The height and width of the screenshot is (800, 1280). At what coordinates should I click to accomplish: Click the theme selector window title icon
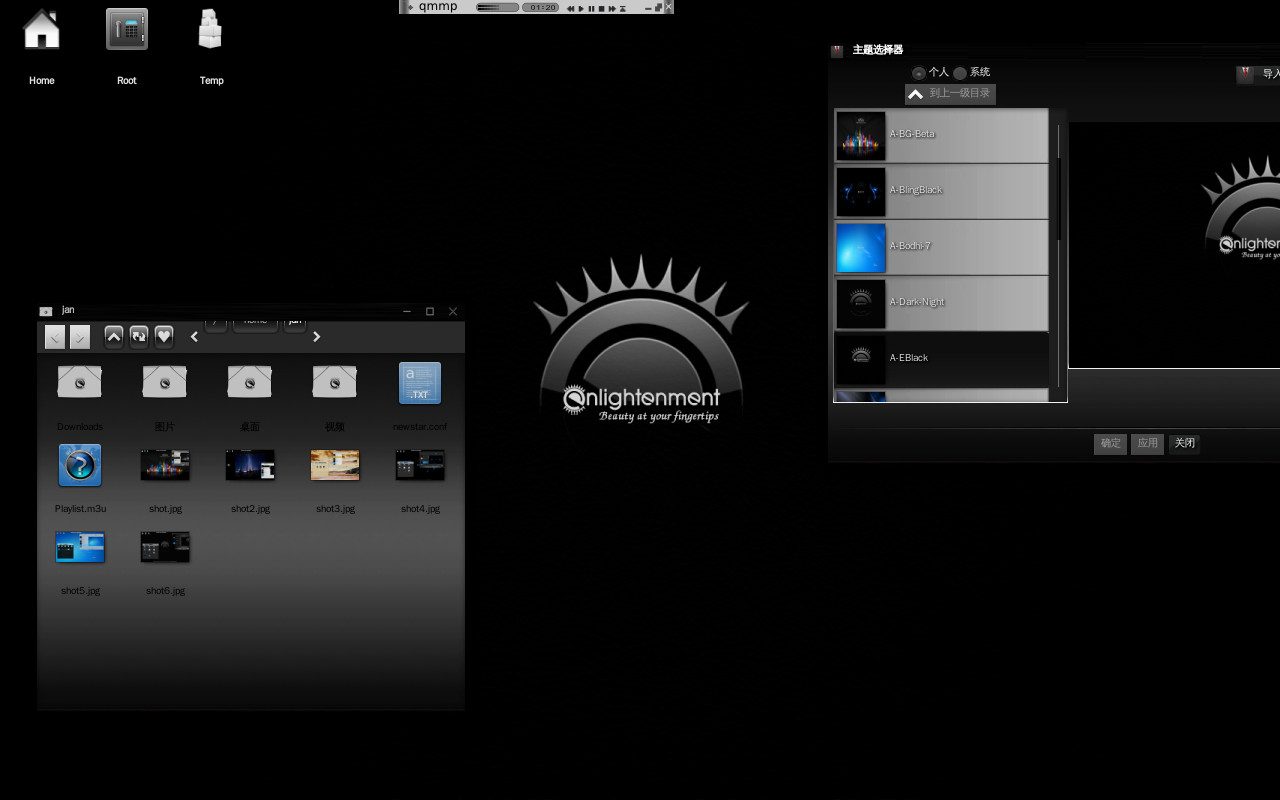[x=837, y=51]
